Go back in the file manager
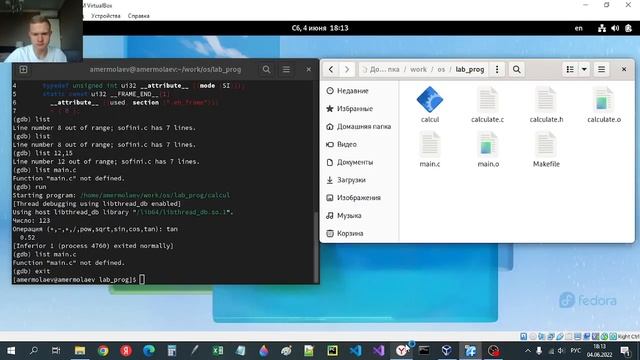The height and width of the screenshot is (360, 640). point(331,69)
